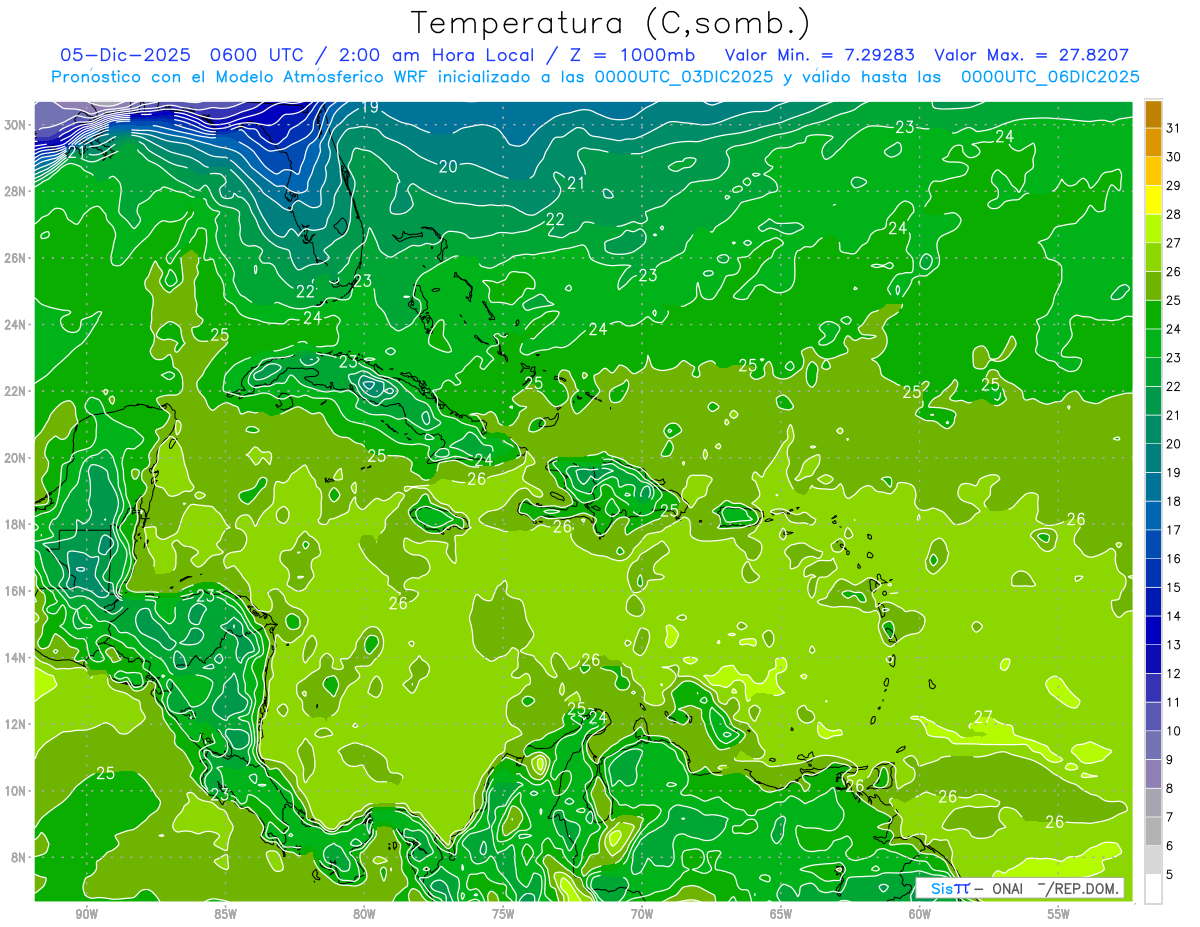Screen dimensions: 1200x927
Task: Pick the orange-brown swatch above the 31 label
Action: pos(1153,114)
